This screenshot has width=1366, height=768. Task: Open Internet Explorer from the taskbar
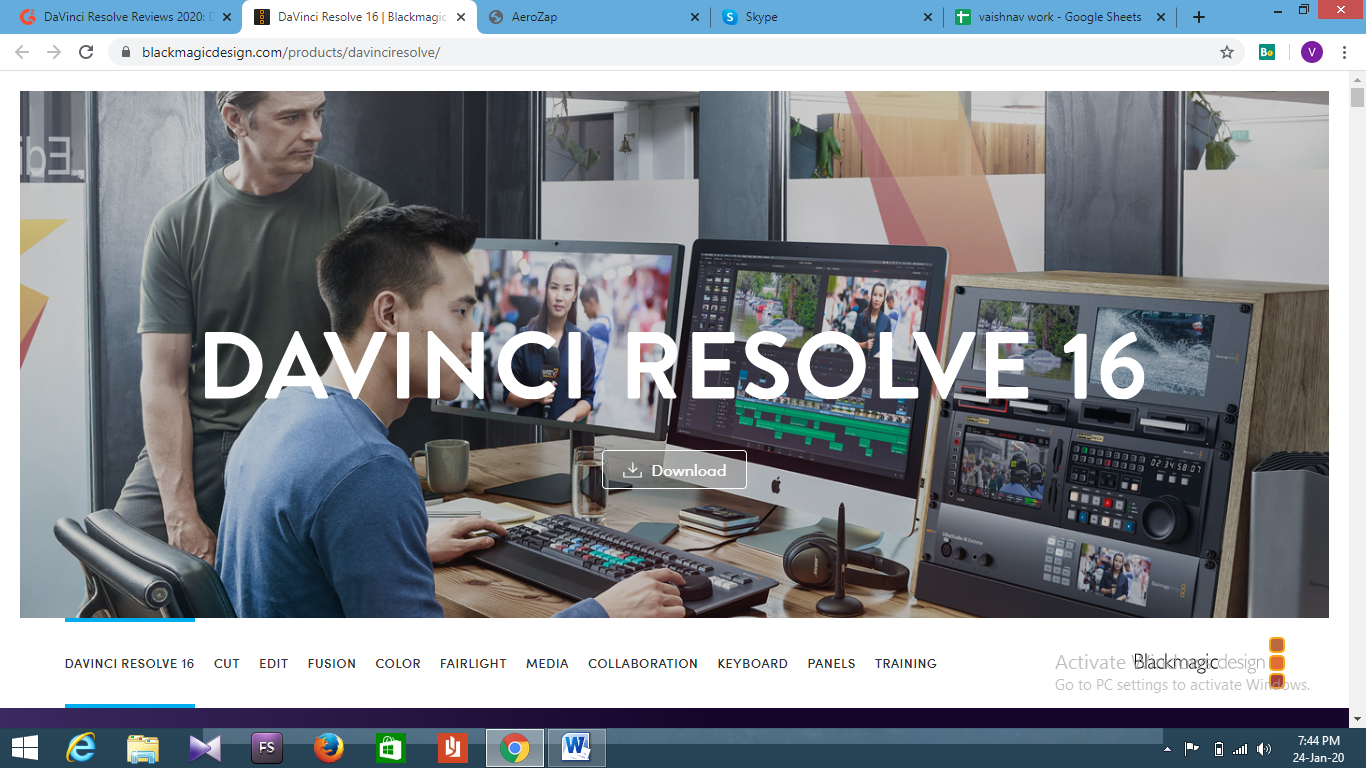pyautogui.click(x=81, y=748)
